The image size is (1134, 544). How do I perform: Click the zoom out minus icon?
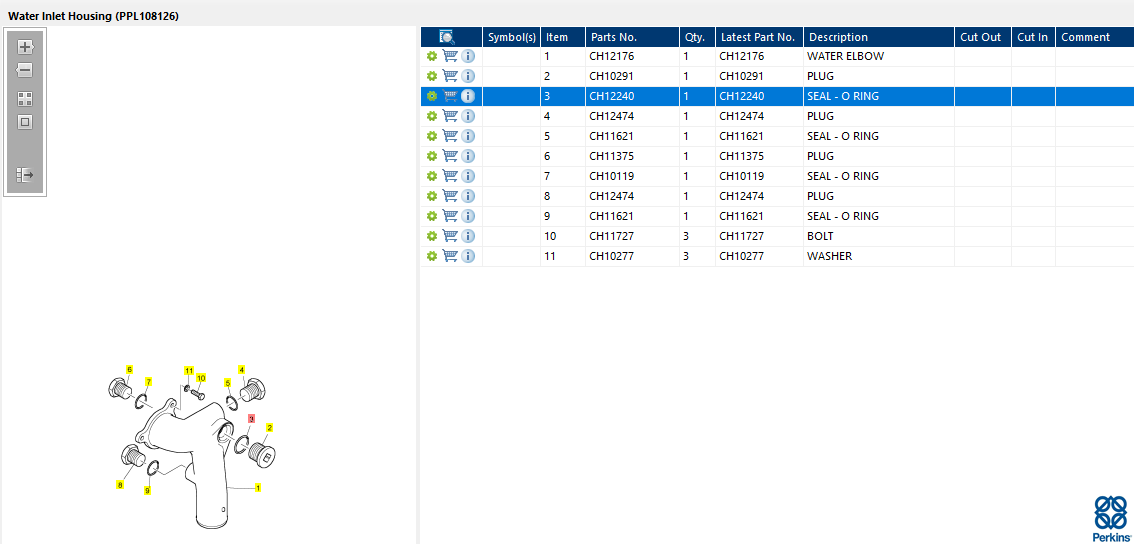25,70
